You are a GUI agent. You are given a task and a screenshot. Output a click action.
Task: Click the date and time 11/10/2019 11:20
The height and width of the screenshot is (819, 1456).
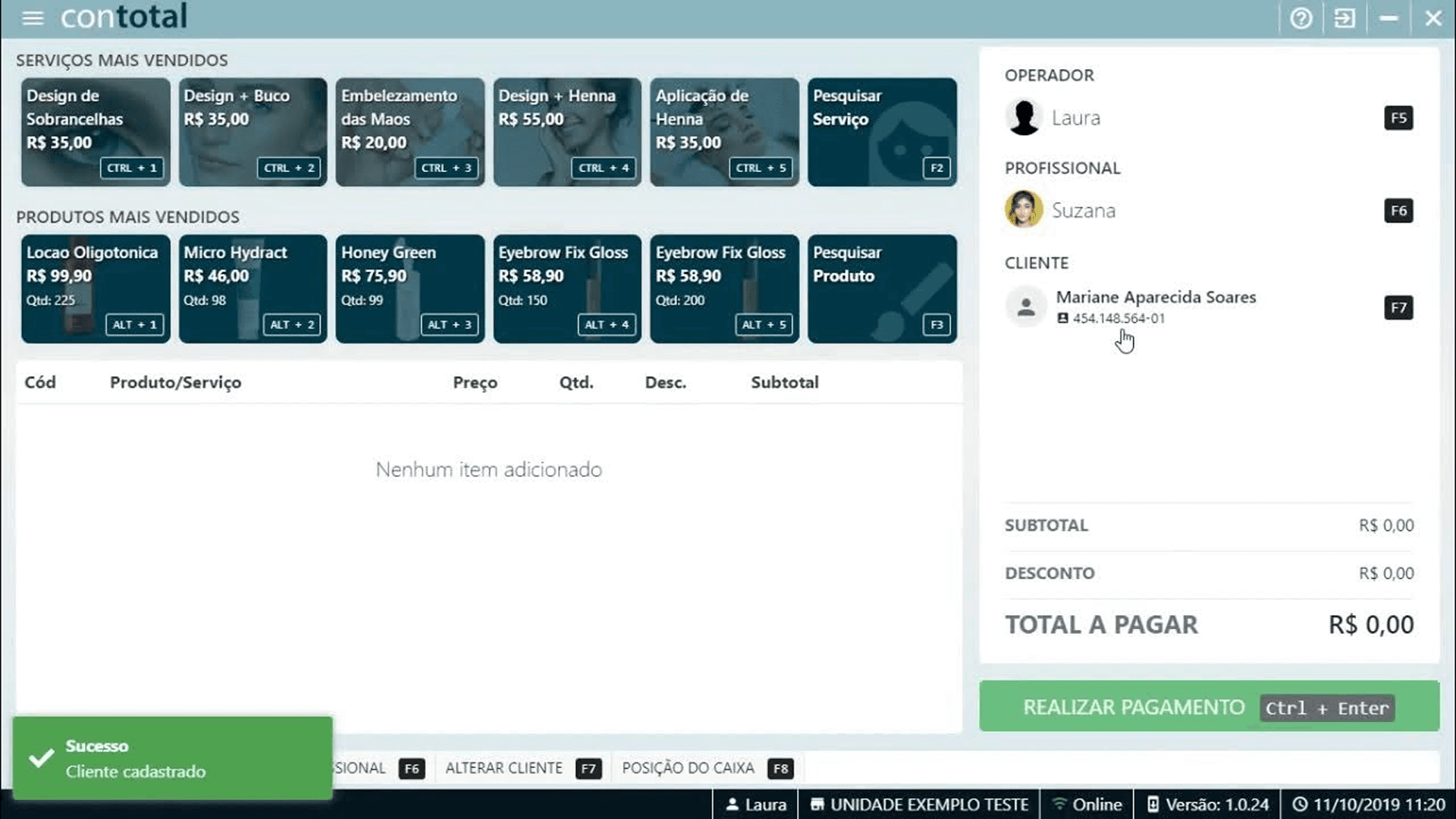point(1370,805)
